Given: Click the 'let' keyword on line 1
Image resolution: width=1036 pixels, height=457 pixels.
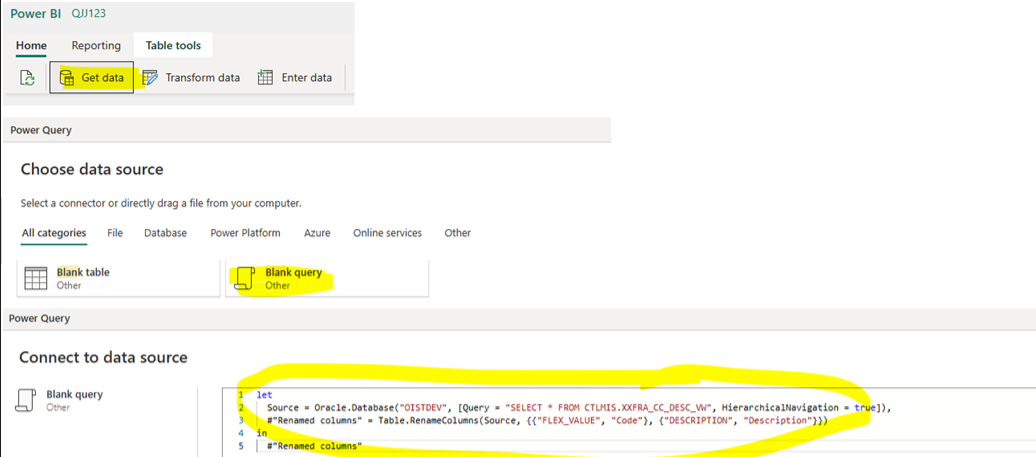Looking at the screenshot, I should pyautogui.click(x=262, y=396).
